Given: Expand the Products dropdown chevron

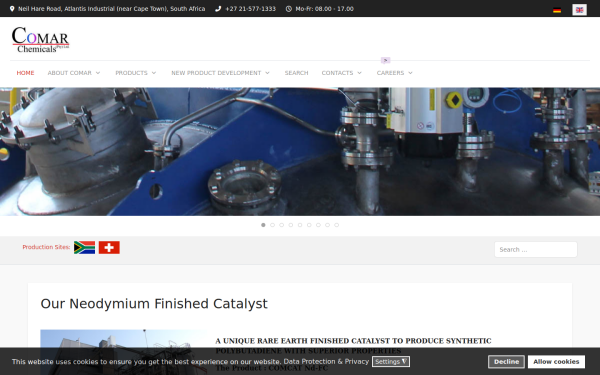Looking at the screenshot, I should tap(154, 73).
